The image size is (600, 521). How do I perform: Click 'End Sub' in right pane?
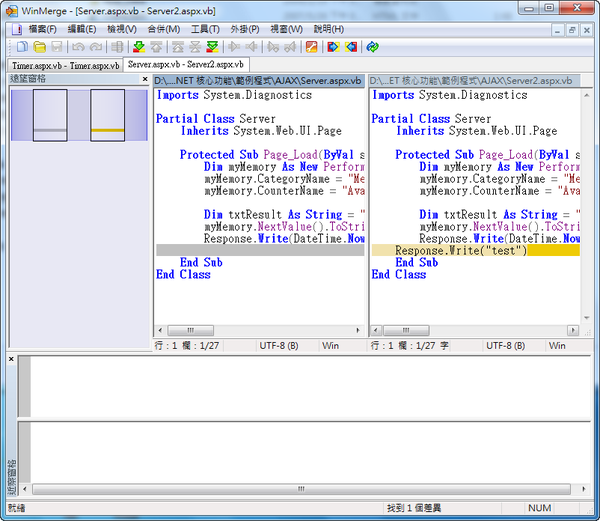pyautogui.click(x=417, y=262)
